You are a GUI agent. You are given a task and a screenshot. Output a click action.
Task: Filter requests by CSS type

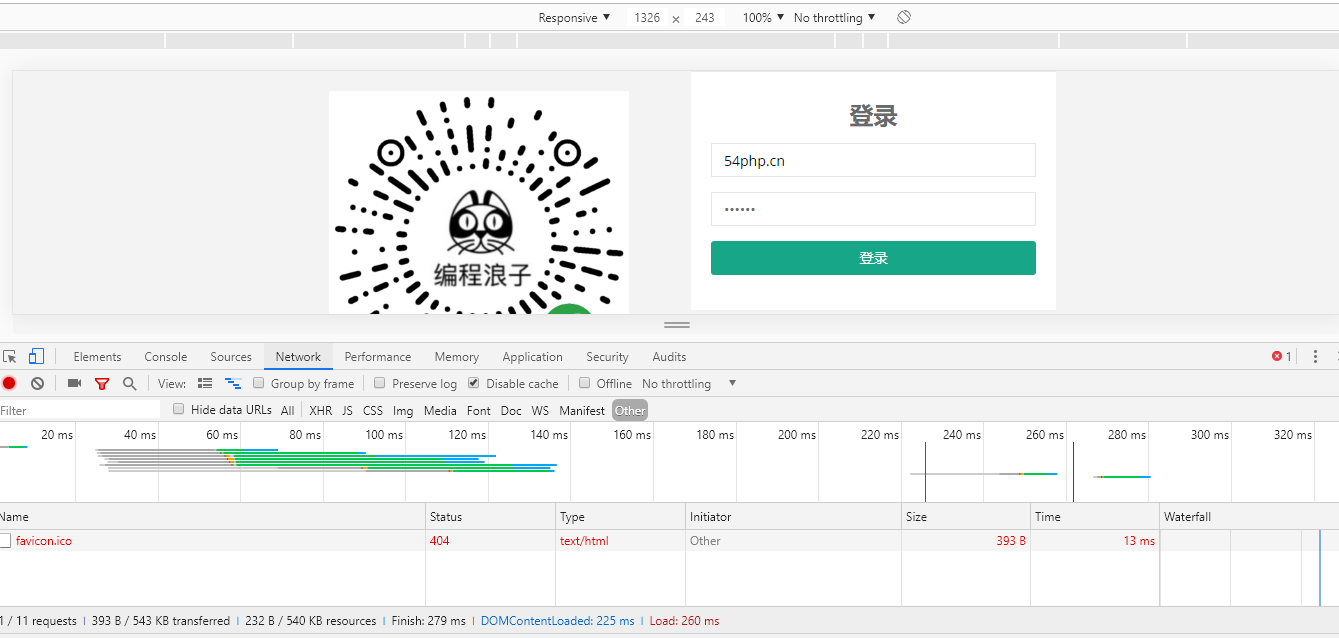[373, 410]
